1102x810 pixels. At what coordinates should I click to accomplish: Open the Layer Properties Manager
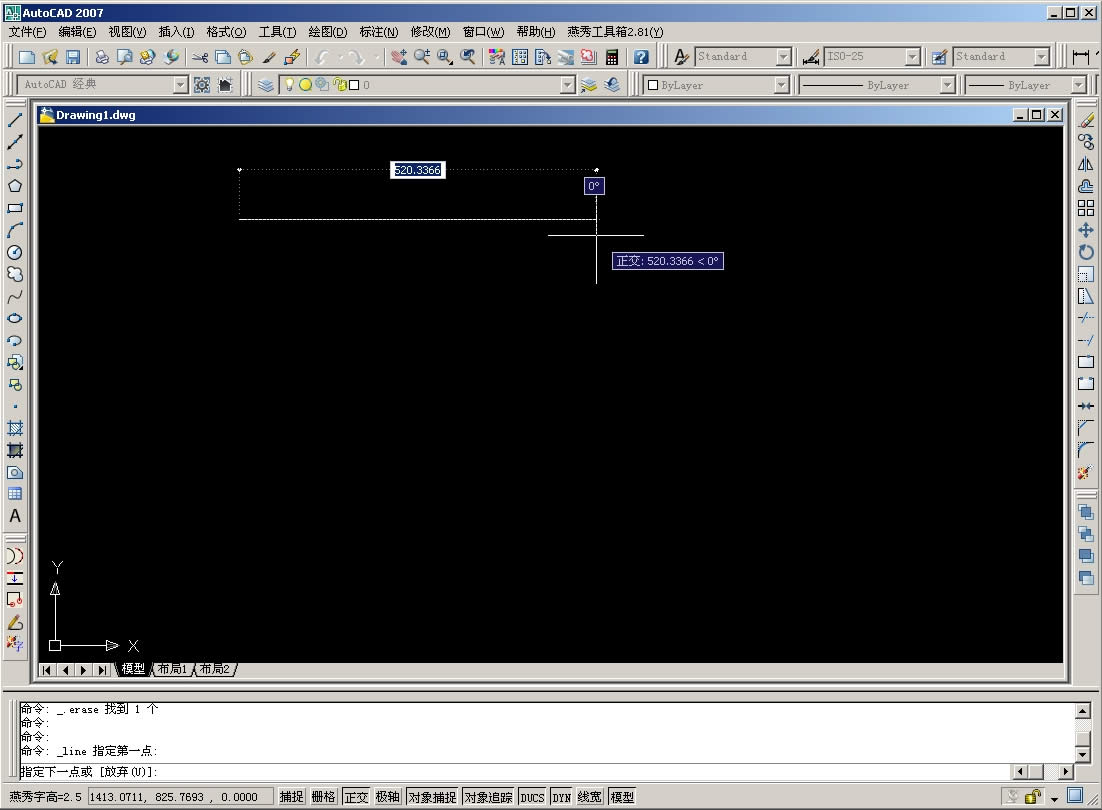tap(265, 85)
